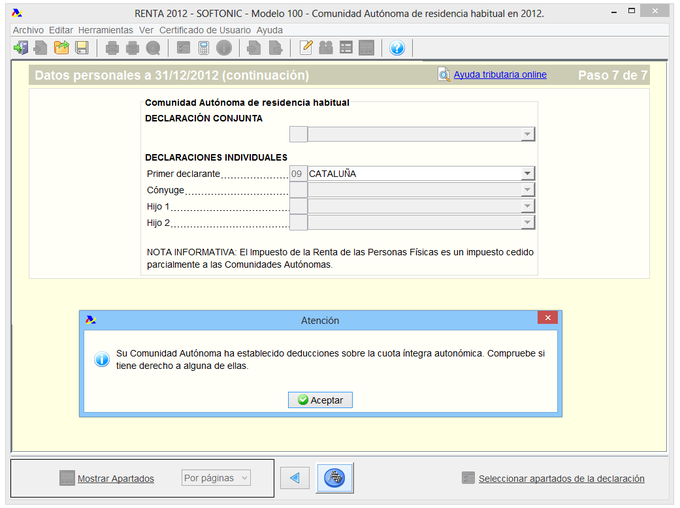Expand the Hijo 1 community dropdown
The height and width of the screenshot is (508, 680).
[527, 206]
